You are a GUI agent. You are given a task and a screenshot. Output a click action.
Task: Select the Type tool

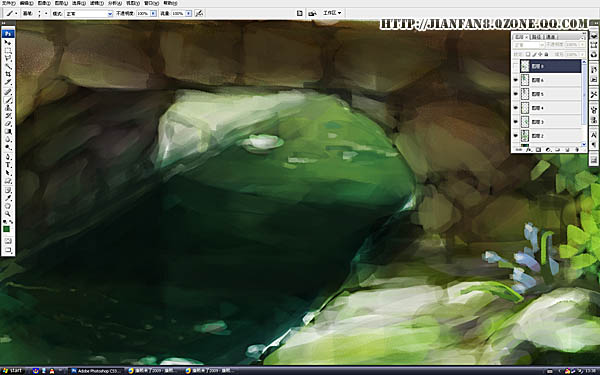click(x=8, y=165)
